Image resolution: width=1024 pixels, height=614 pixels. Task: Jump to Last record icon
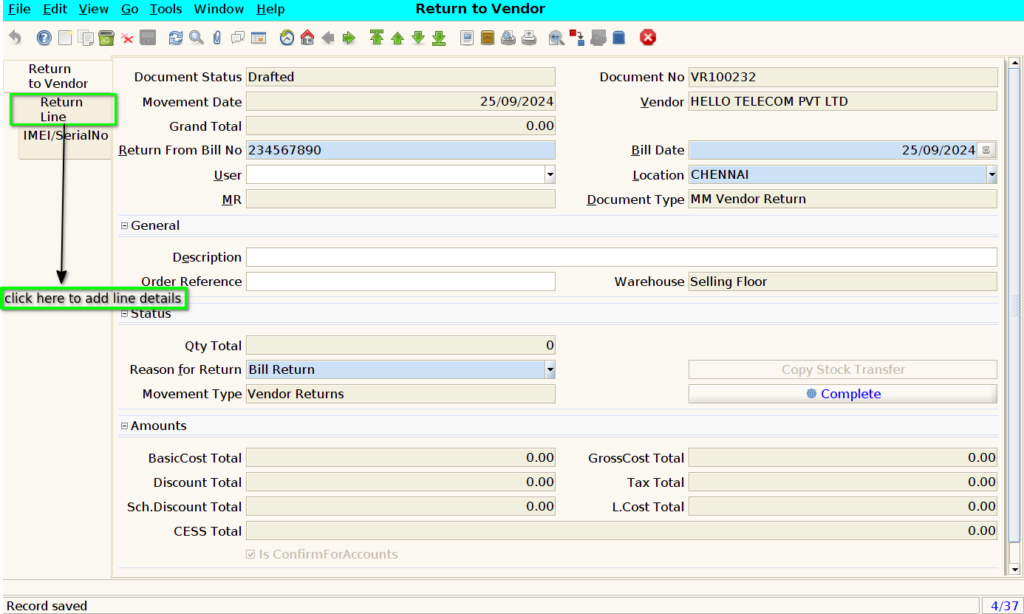coord(439,38)
